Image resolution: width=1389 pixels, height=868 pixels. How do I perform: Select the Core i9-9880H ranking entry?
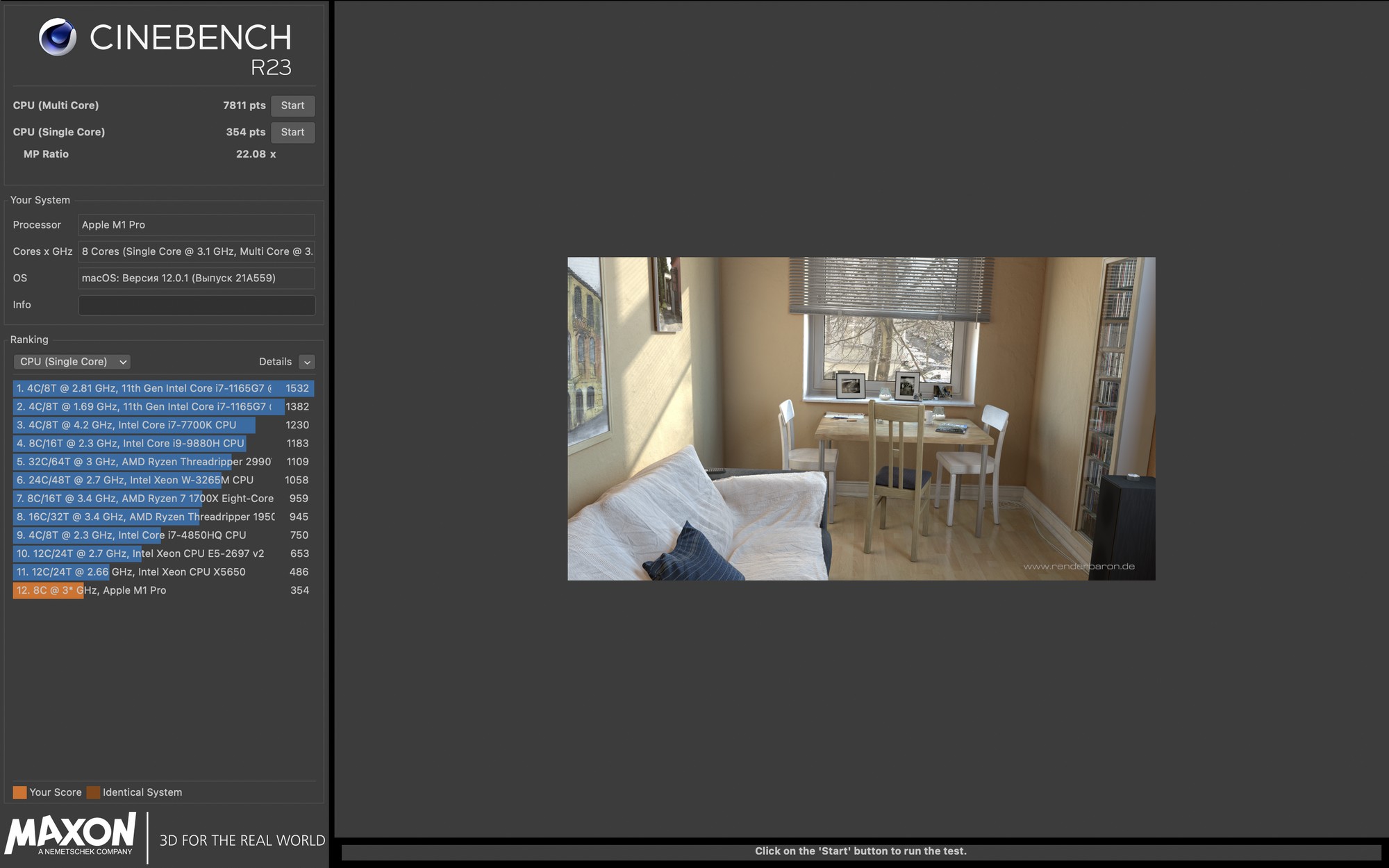(x=163, y=443)
